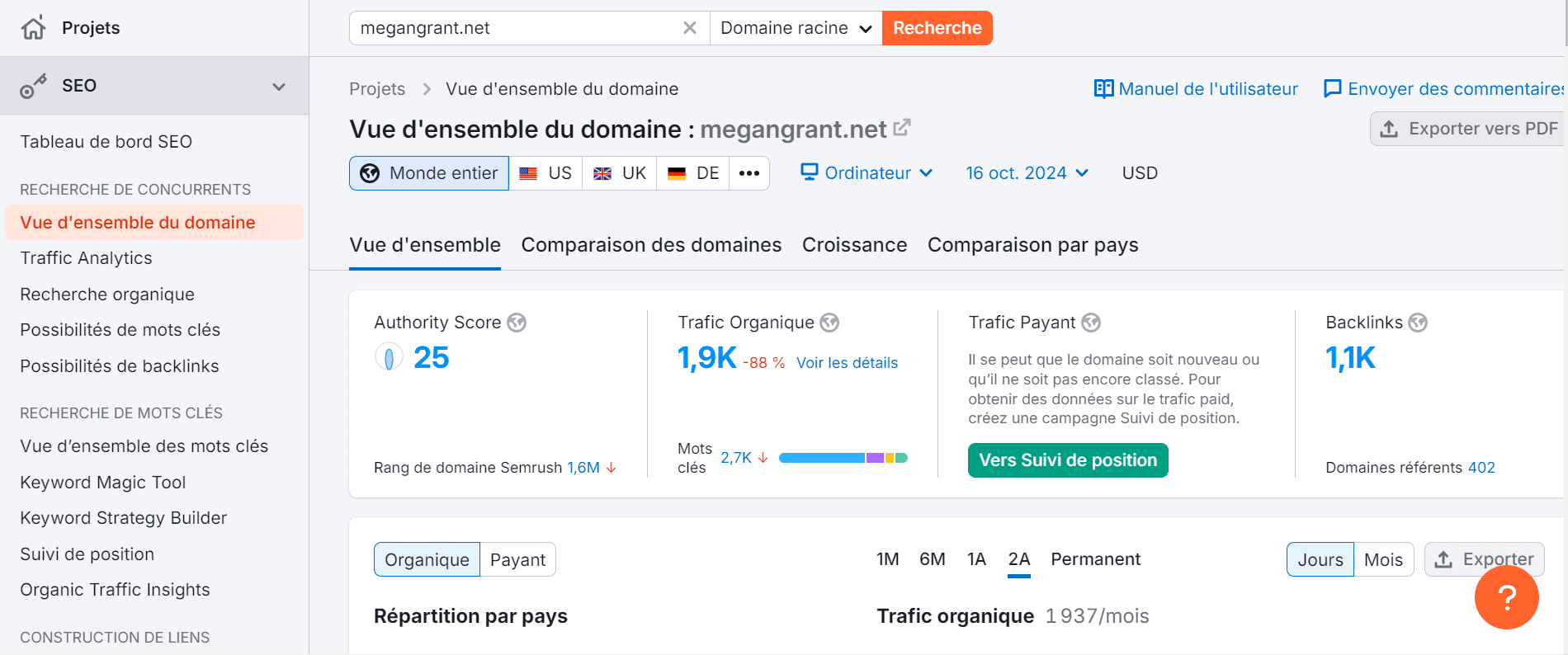1568x655 pixels.
Task: Click the globe info icon next to Trafic Payant
Action: pyautogui.click(x=1091, y=323)
